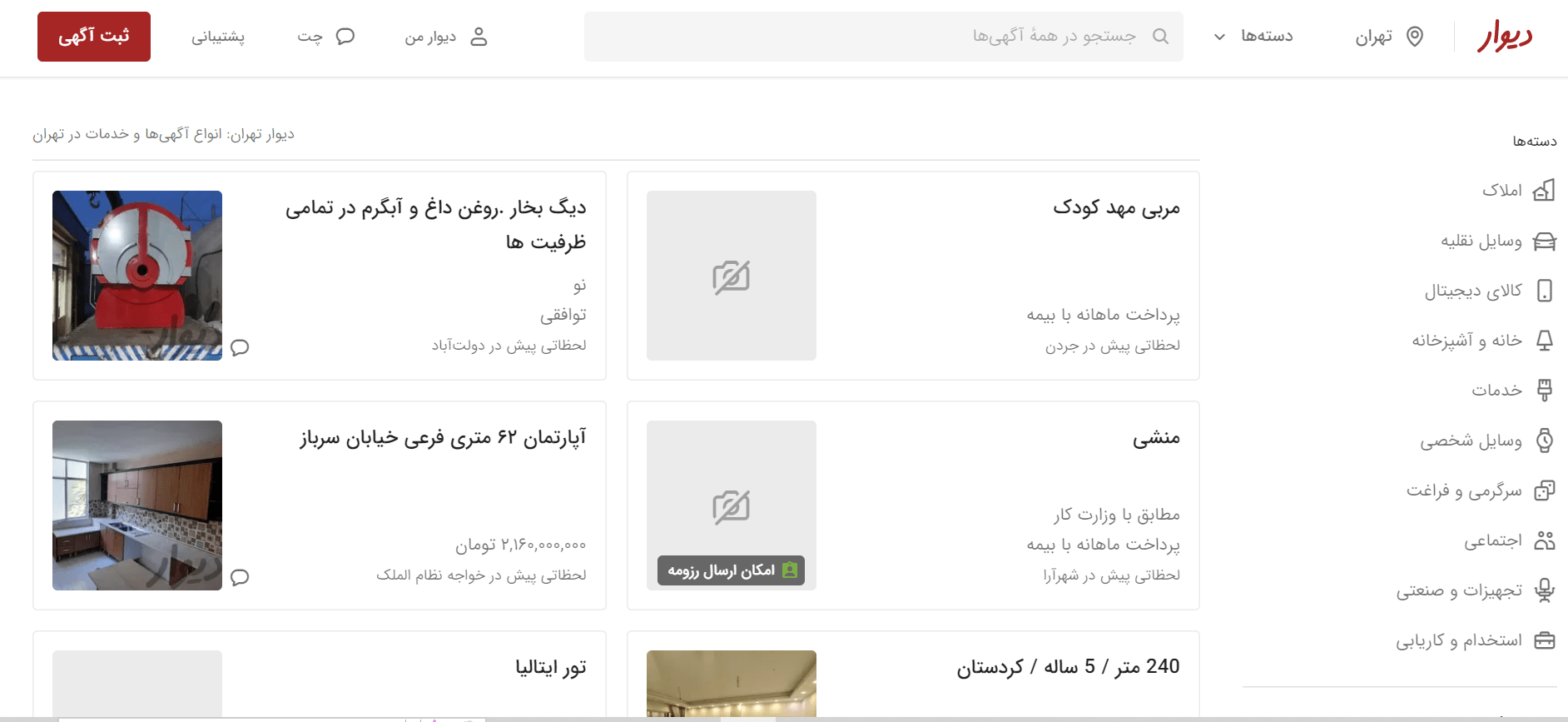Click chat icon on the apartment ad

click(240, 577)
